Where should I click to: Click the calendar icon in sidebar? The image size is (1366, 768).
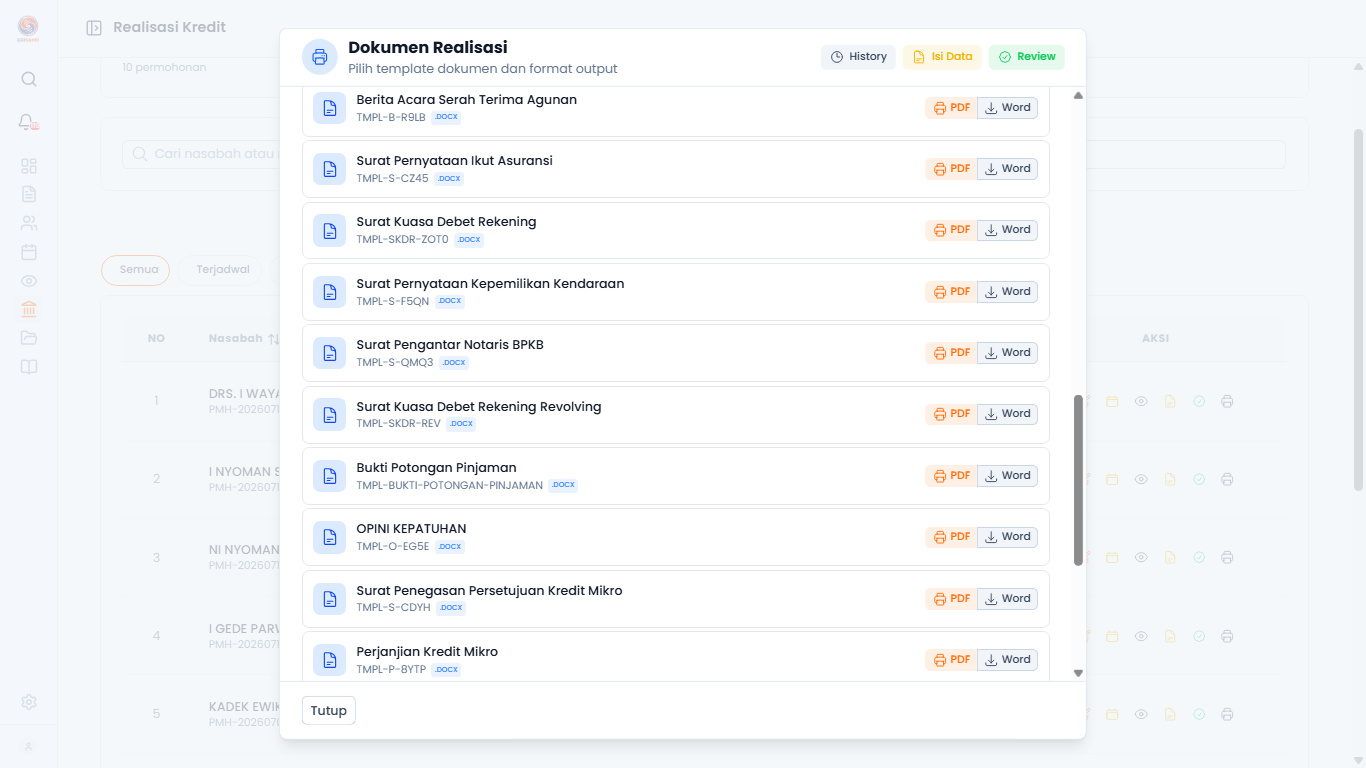coord(29,252)
